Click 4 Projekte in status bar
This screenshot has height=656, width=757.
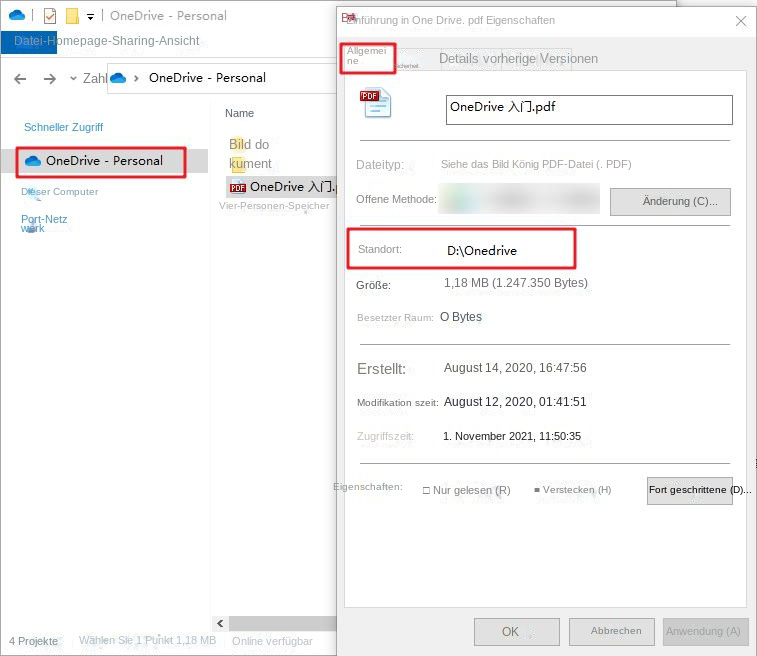pyautogui.click(x=33, y=641)
